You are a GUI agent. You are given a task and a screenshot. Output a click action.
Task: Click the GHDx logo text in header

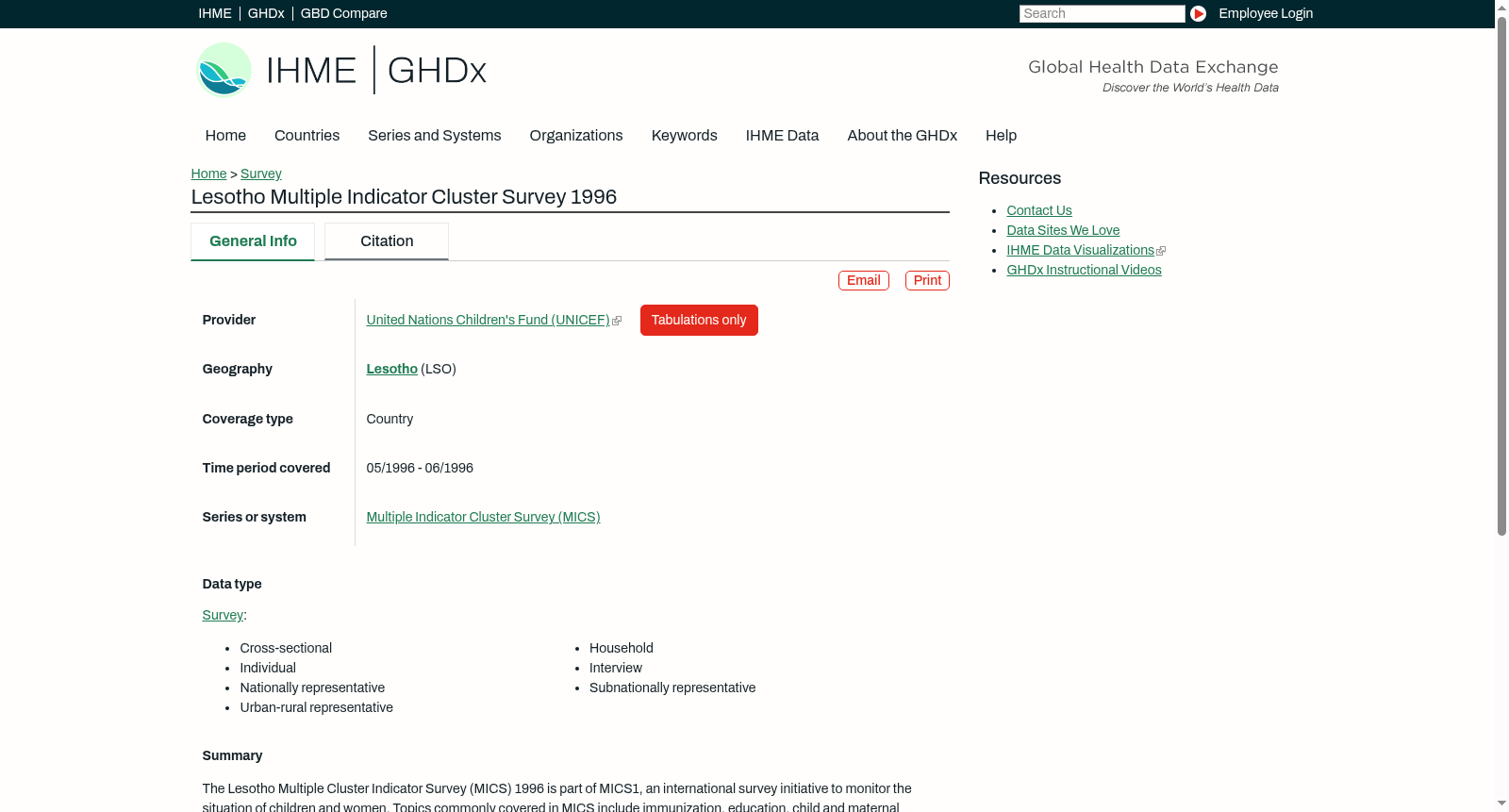437,71
